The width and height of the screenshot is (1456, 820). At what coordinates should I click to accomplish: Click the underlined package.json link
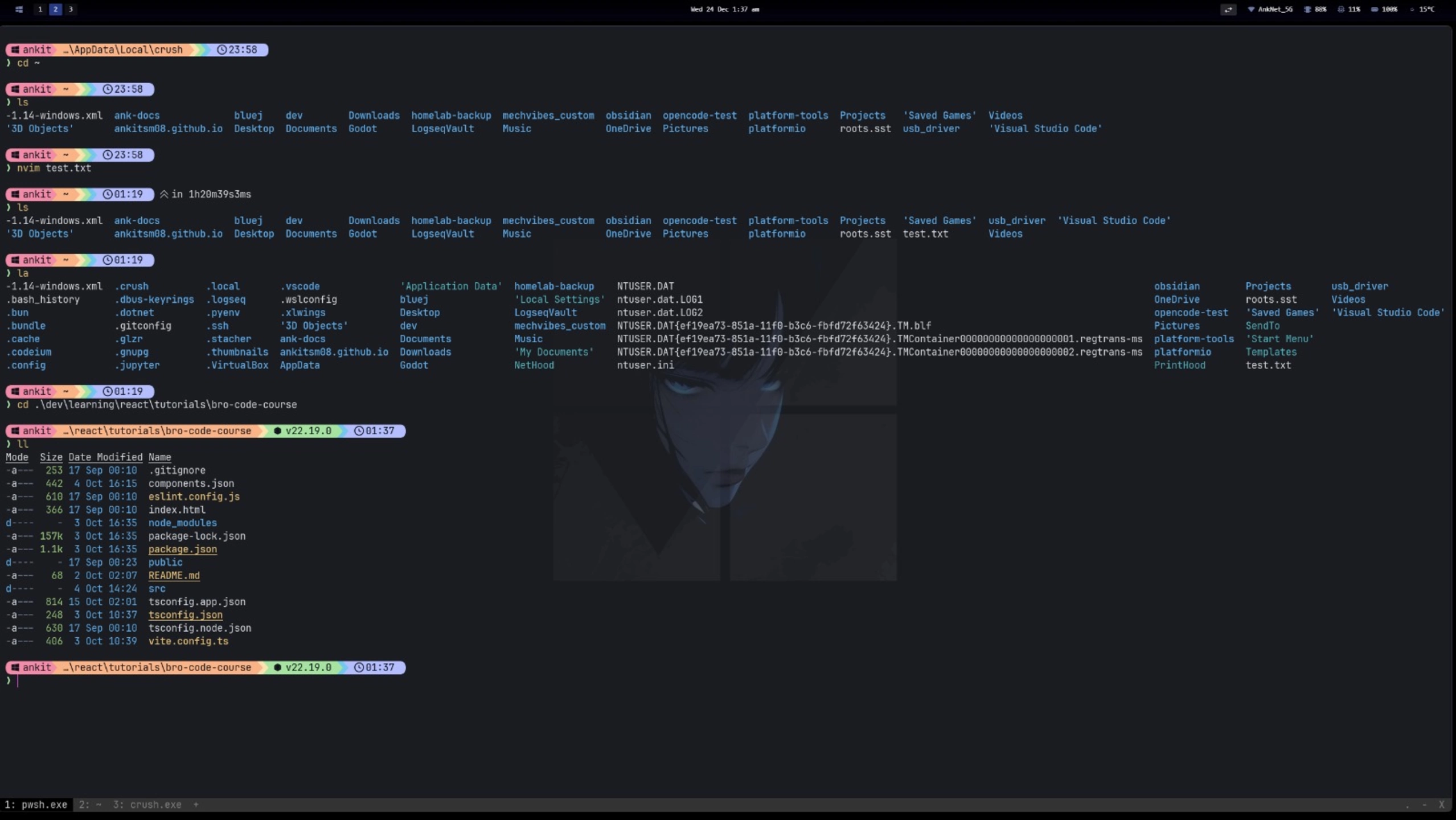coord(182,550)
